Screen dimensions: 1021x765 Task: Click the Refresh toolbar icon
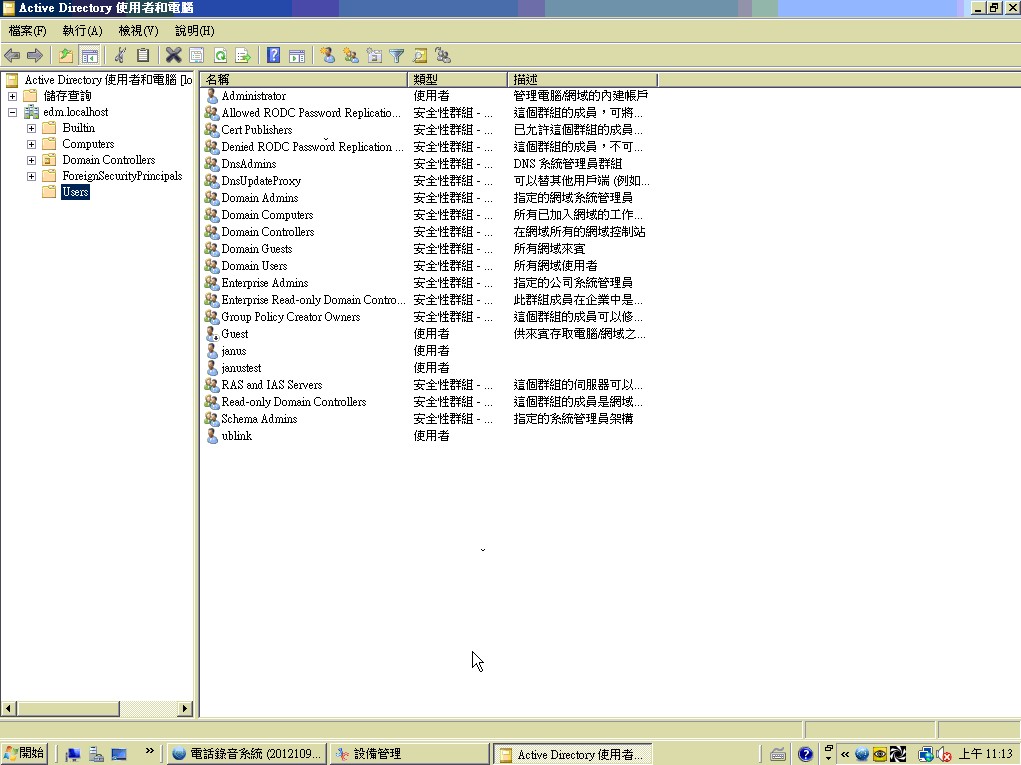219,56
